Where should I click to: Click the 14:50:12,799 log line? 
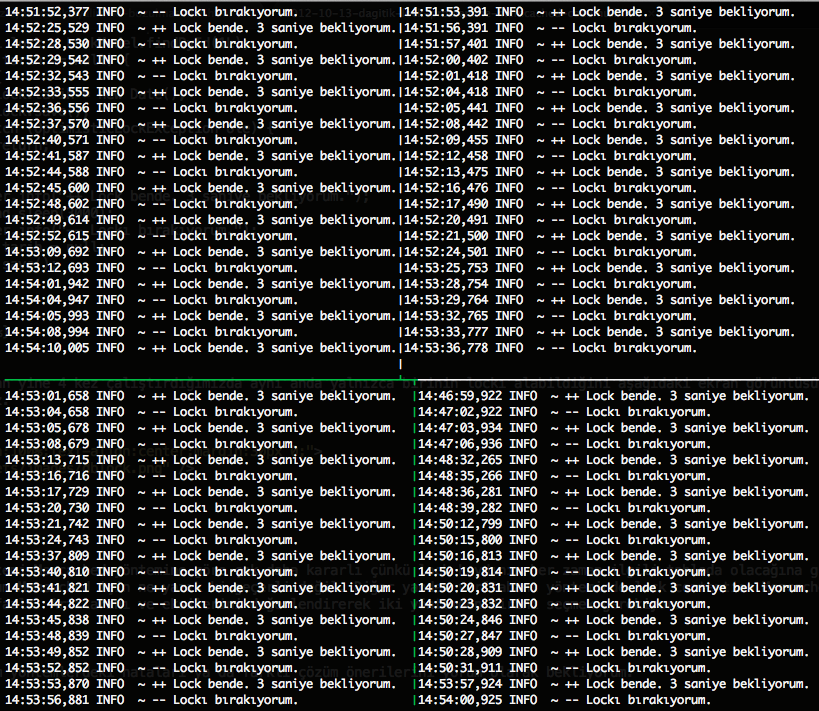click(x=614, y=524)
